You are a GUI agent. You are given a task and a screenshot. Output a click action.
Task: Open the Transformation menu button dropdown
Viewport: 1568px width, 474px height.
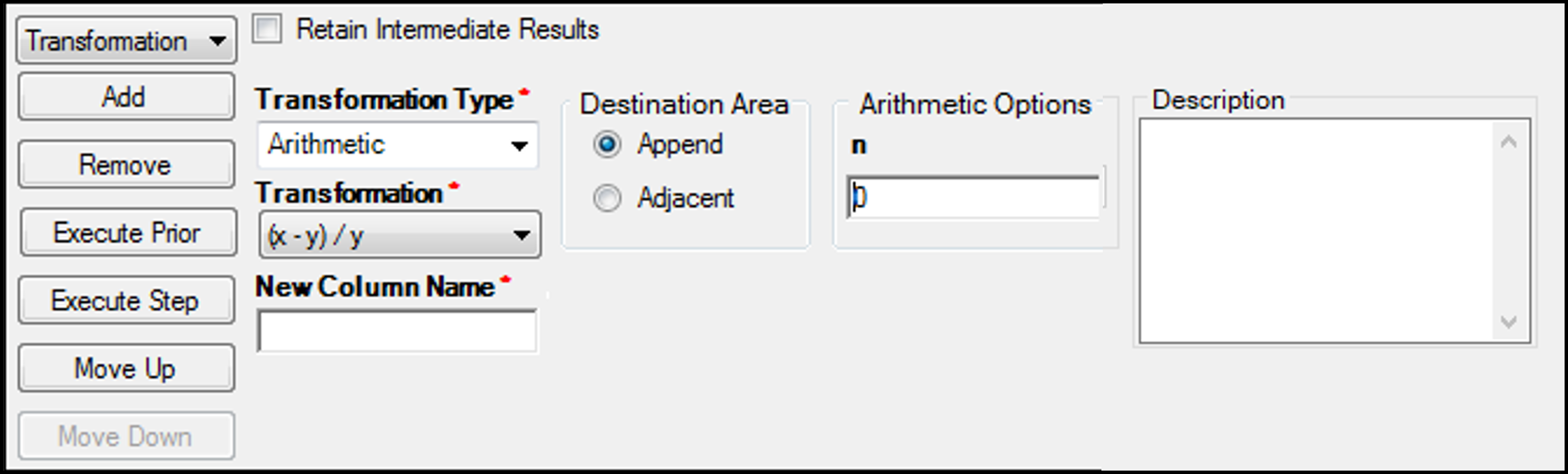pyautogui.click(x=126, y=41)
